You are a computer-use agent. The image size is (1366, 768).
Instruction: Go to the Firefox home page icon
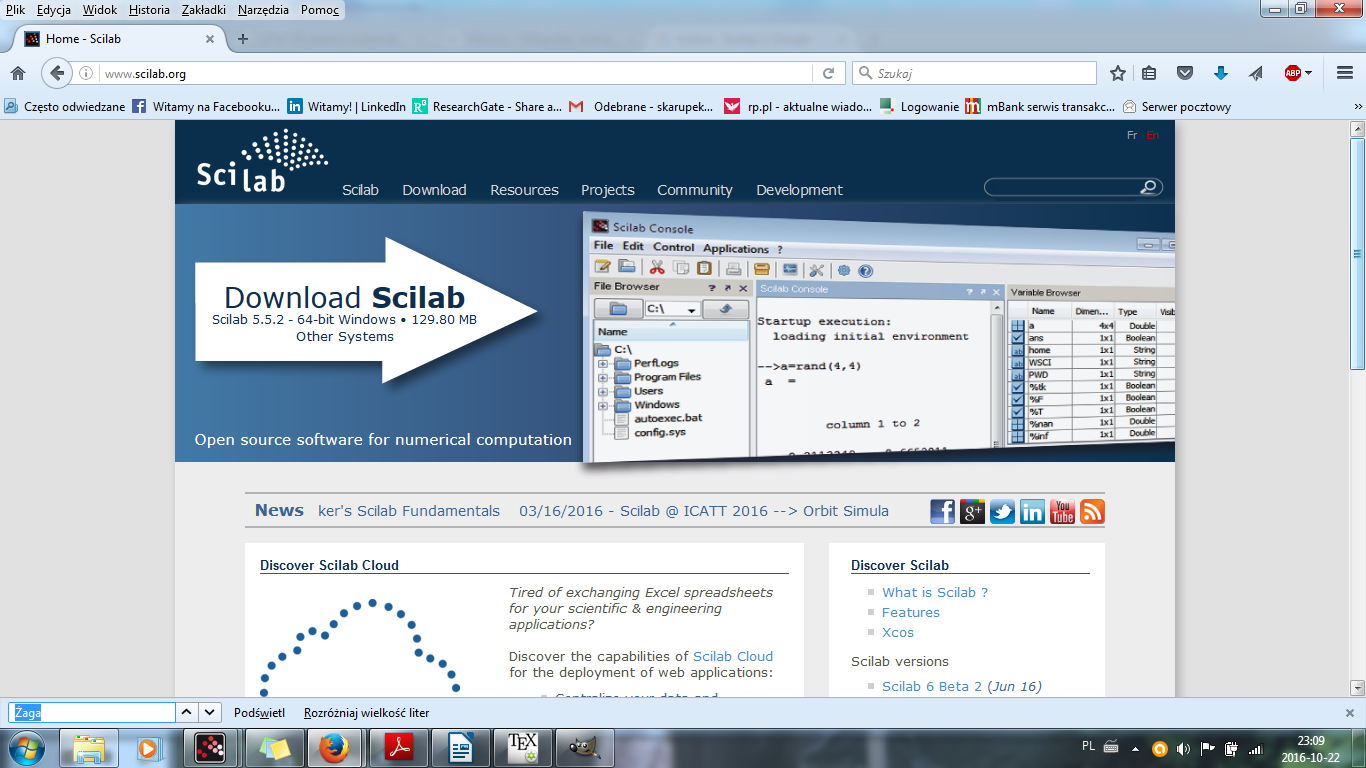tap(17, 73)
